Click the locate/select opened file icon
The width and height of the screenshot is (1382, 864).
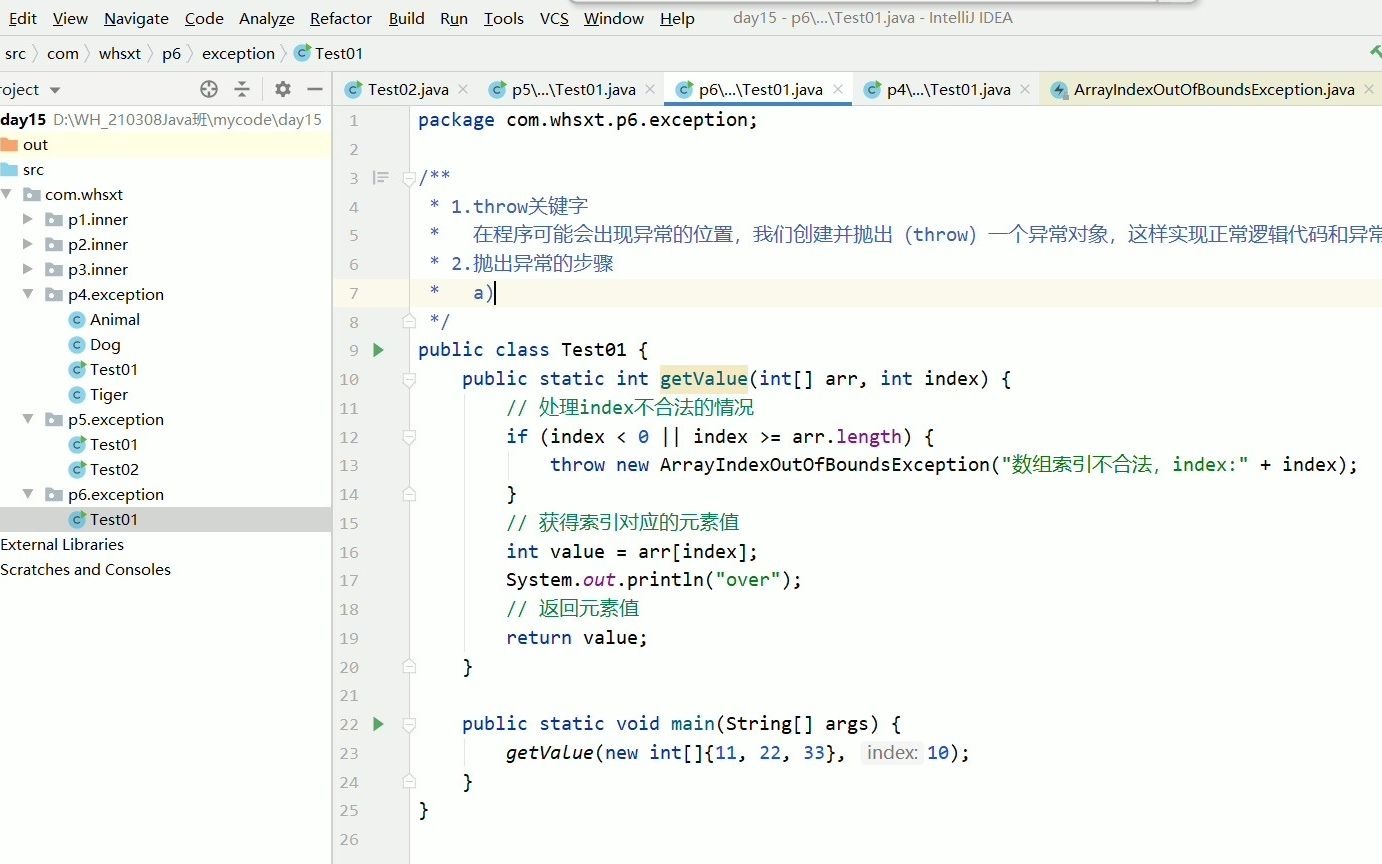tap(209, 89)
